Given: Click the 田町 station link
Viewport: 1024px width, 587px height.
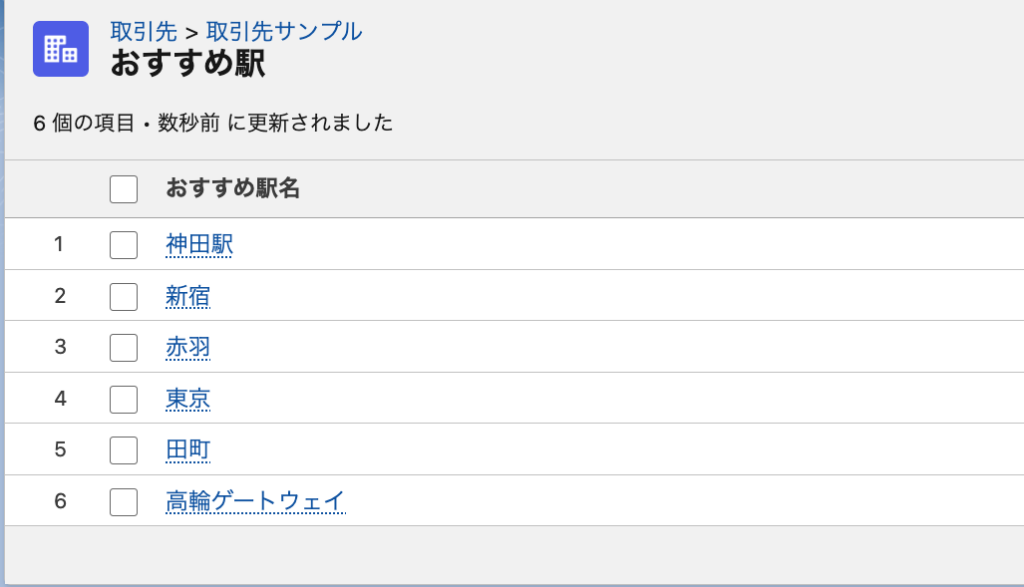Looking at the screenshot, I should (x=188, y=450).
